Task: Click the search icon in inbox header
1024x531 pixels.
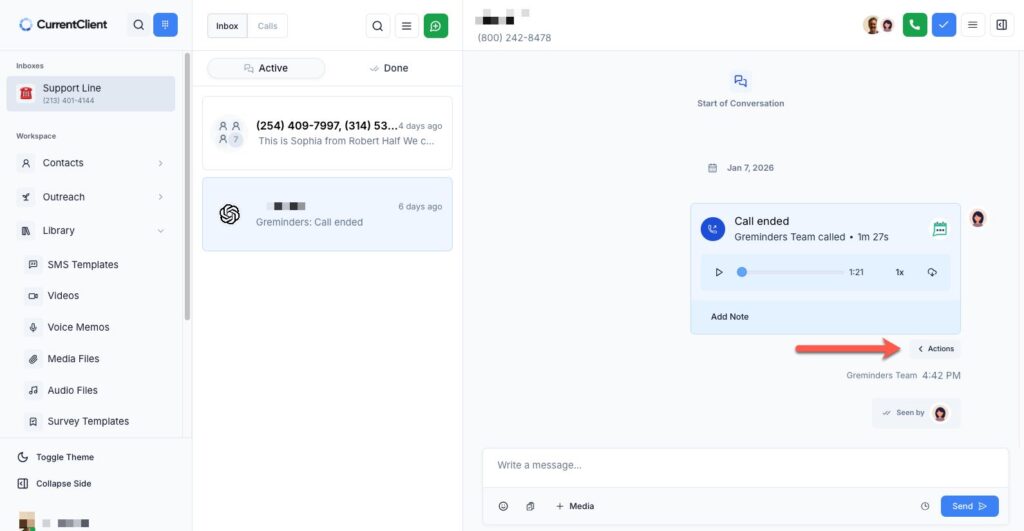Action: pos(377,26)
